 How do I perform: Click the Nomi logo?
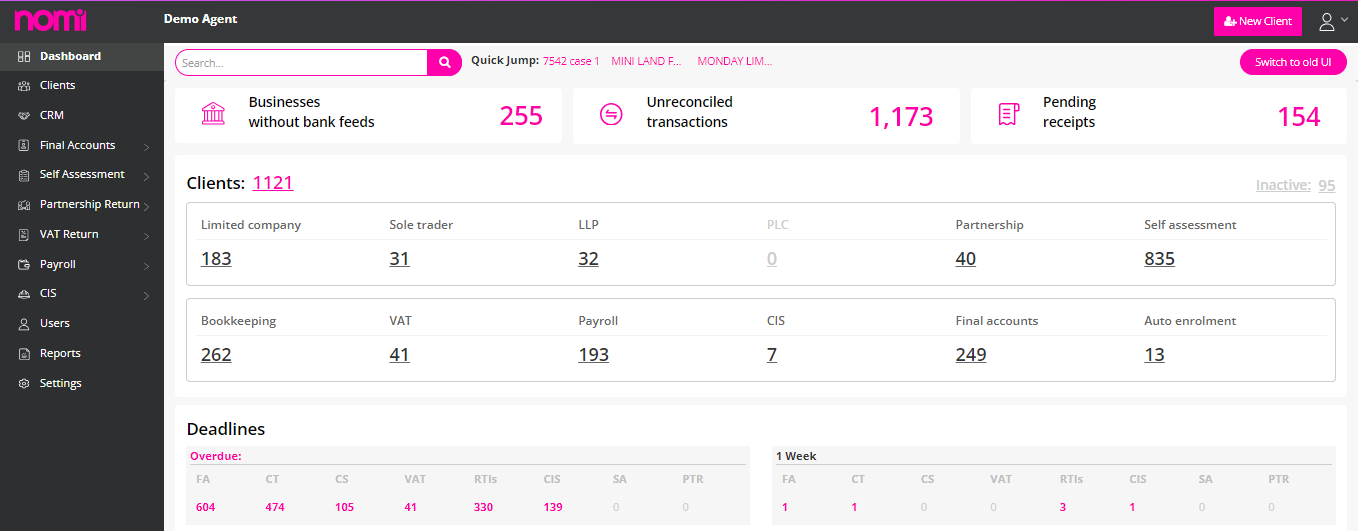[x=50, y=20]
